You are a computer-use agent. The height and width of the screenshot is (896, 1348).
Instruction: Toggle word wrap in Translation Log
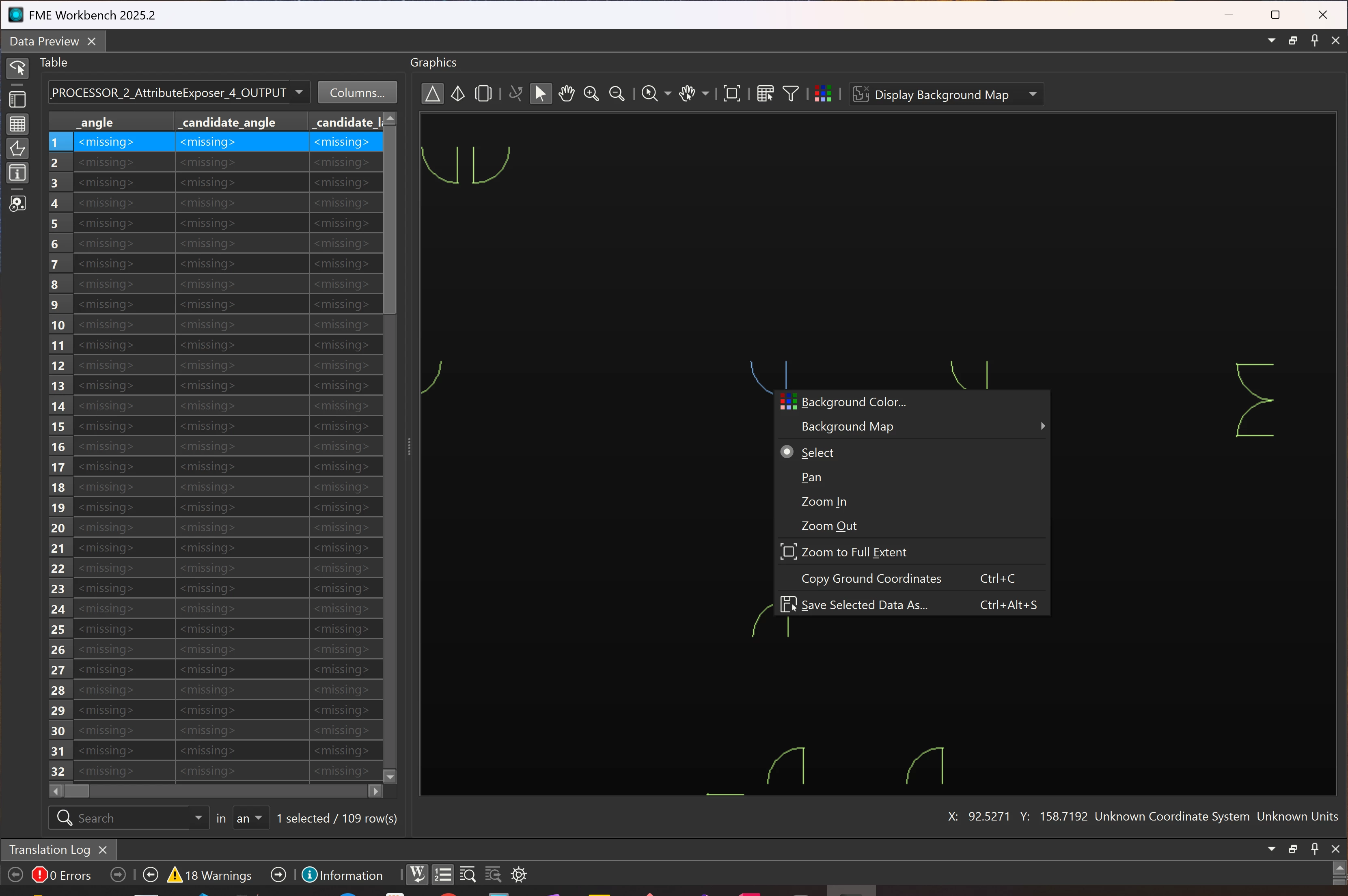[417, 874]
